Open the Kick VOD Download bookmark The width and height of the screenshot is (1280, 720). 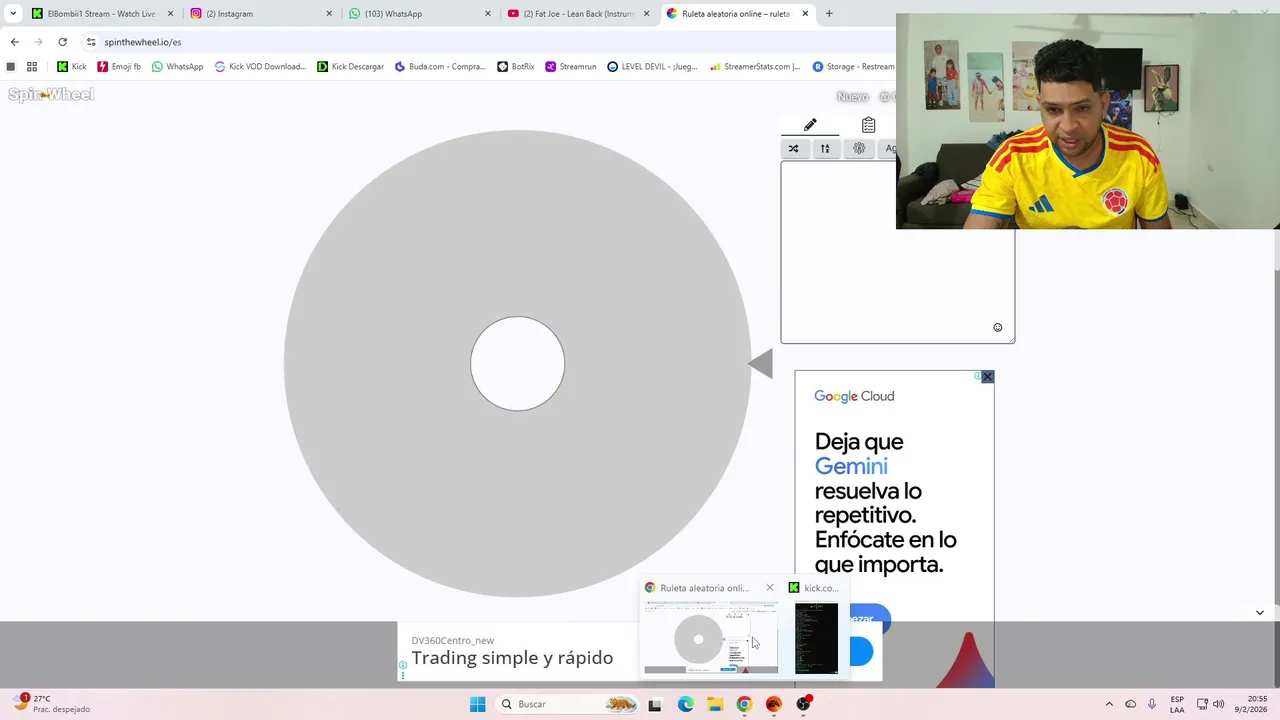260,67
